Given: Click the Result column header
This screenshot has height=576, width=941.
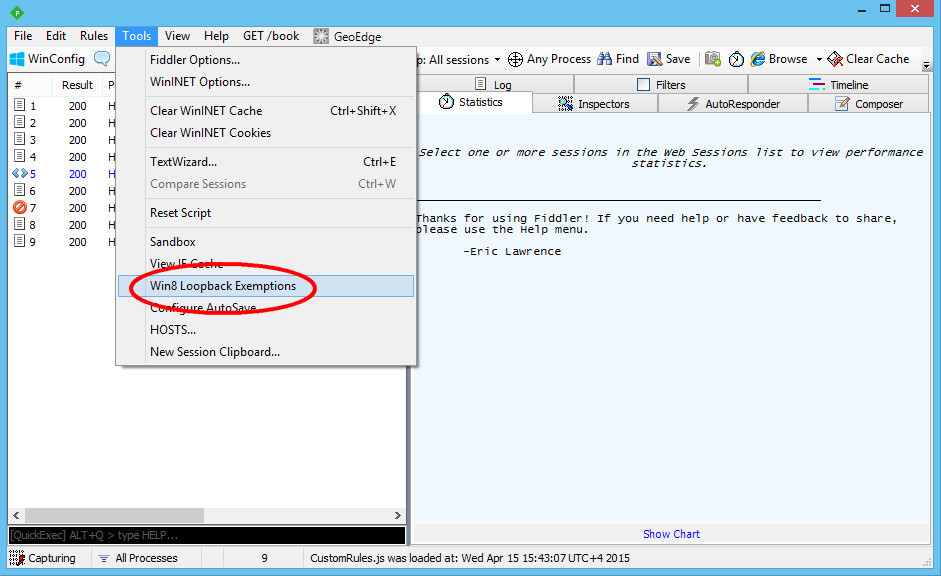Looking at the screenshot, I should [77, 85].
